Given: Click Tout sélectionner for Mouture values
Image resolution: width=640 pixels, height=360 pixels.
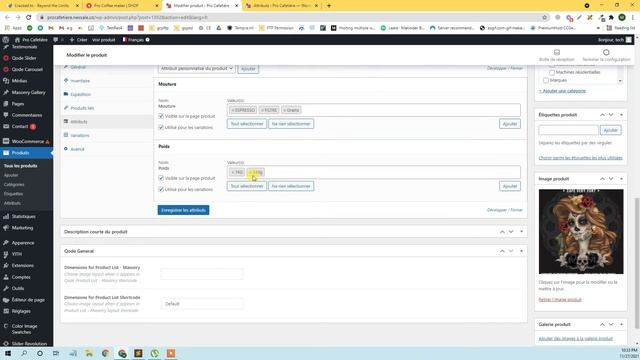Looking at the screenshot, I should pos(247,124).
